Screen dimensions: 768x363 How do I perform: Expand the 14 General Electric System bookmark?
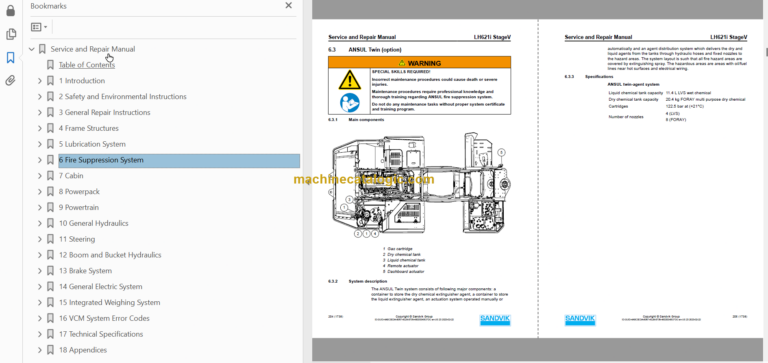(40, 287)
